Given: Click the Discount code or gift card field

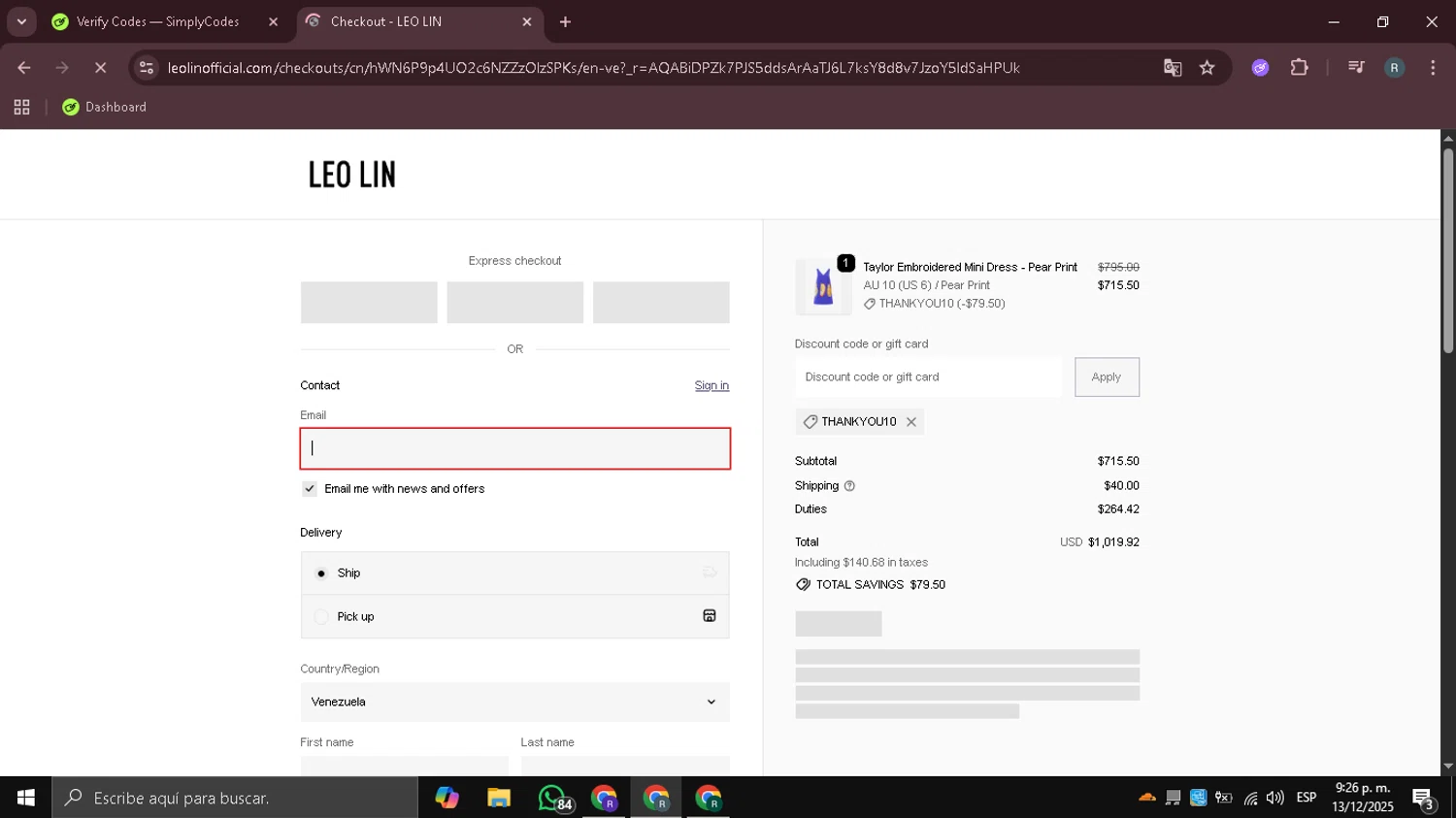Looking at the screenshot, I should pos(928,377).
